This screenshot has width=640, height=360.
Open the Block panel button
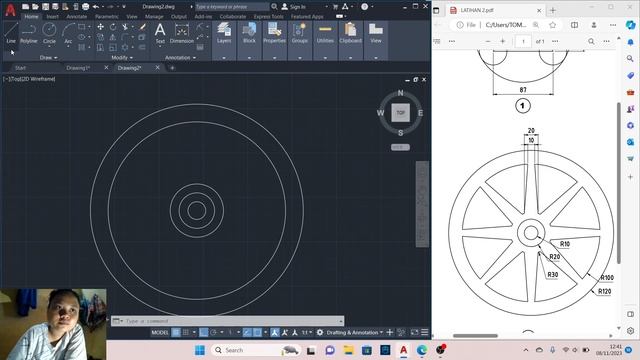click(x=249, y=33)
